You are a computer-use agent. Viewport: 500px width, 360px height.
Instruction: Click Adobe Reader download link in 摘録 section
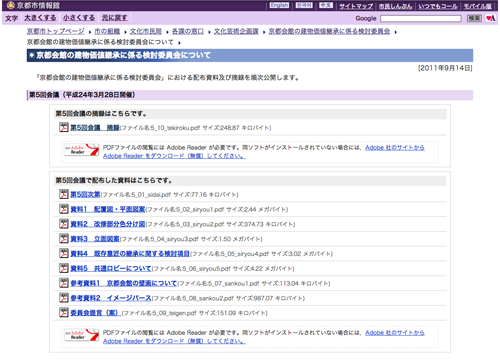coord(174,156)
